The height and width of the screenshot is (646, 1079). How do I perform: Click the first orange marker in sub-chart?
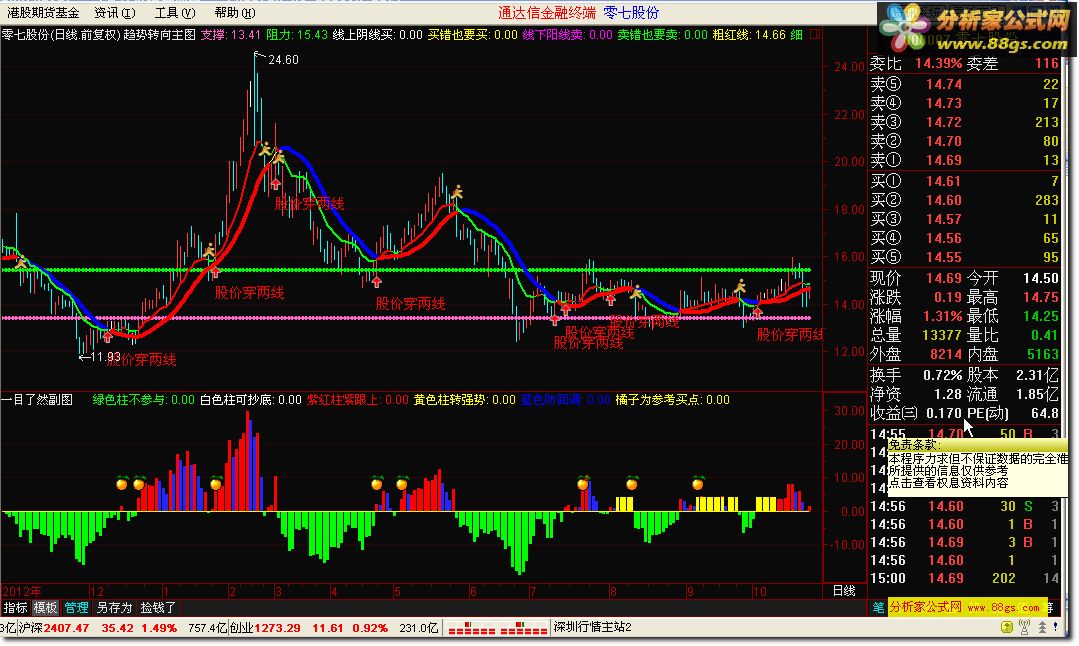[x=122, y=483]
